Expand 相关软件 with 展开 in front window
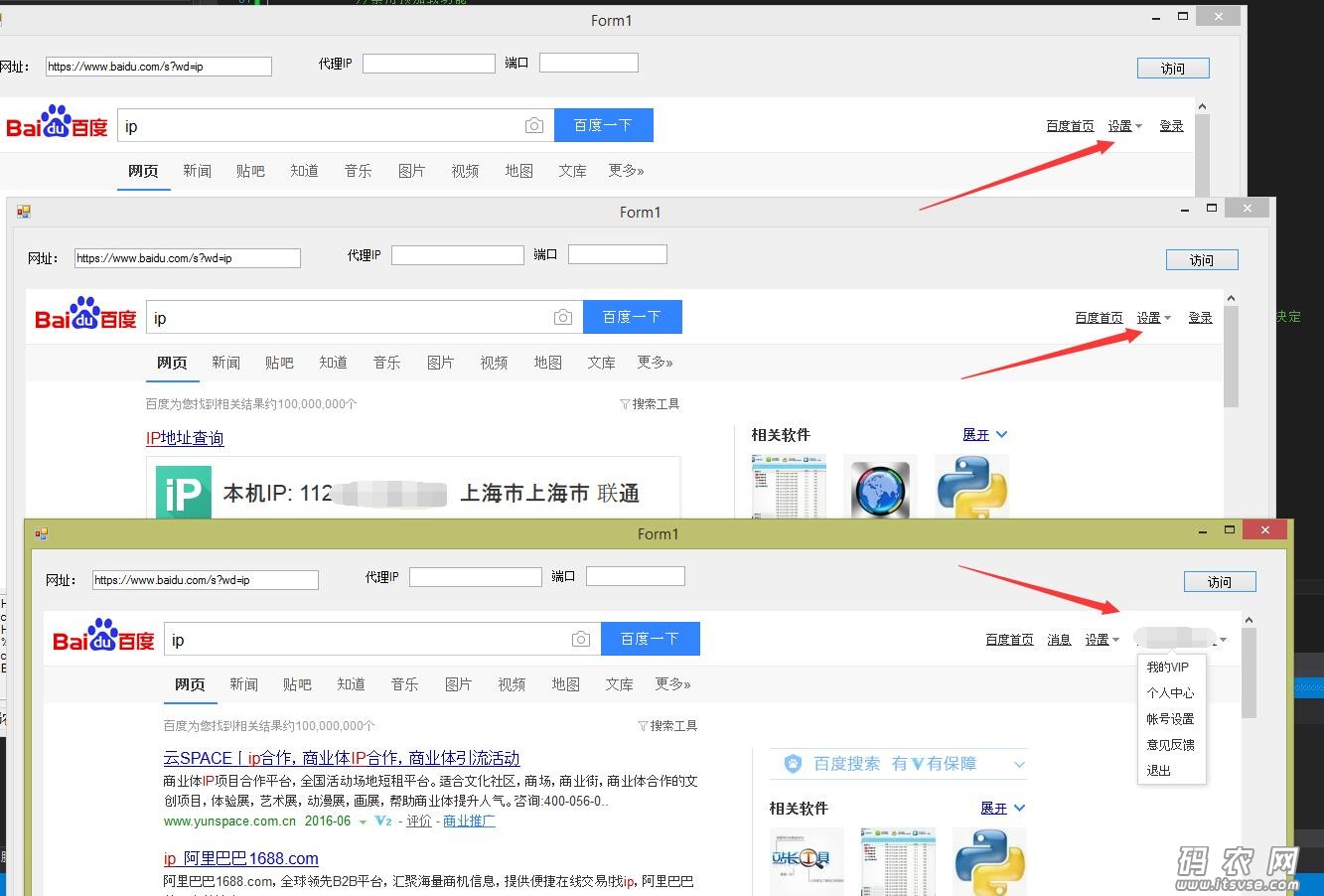 tap(1003, 808)
